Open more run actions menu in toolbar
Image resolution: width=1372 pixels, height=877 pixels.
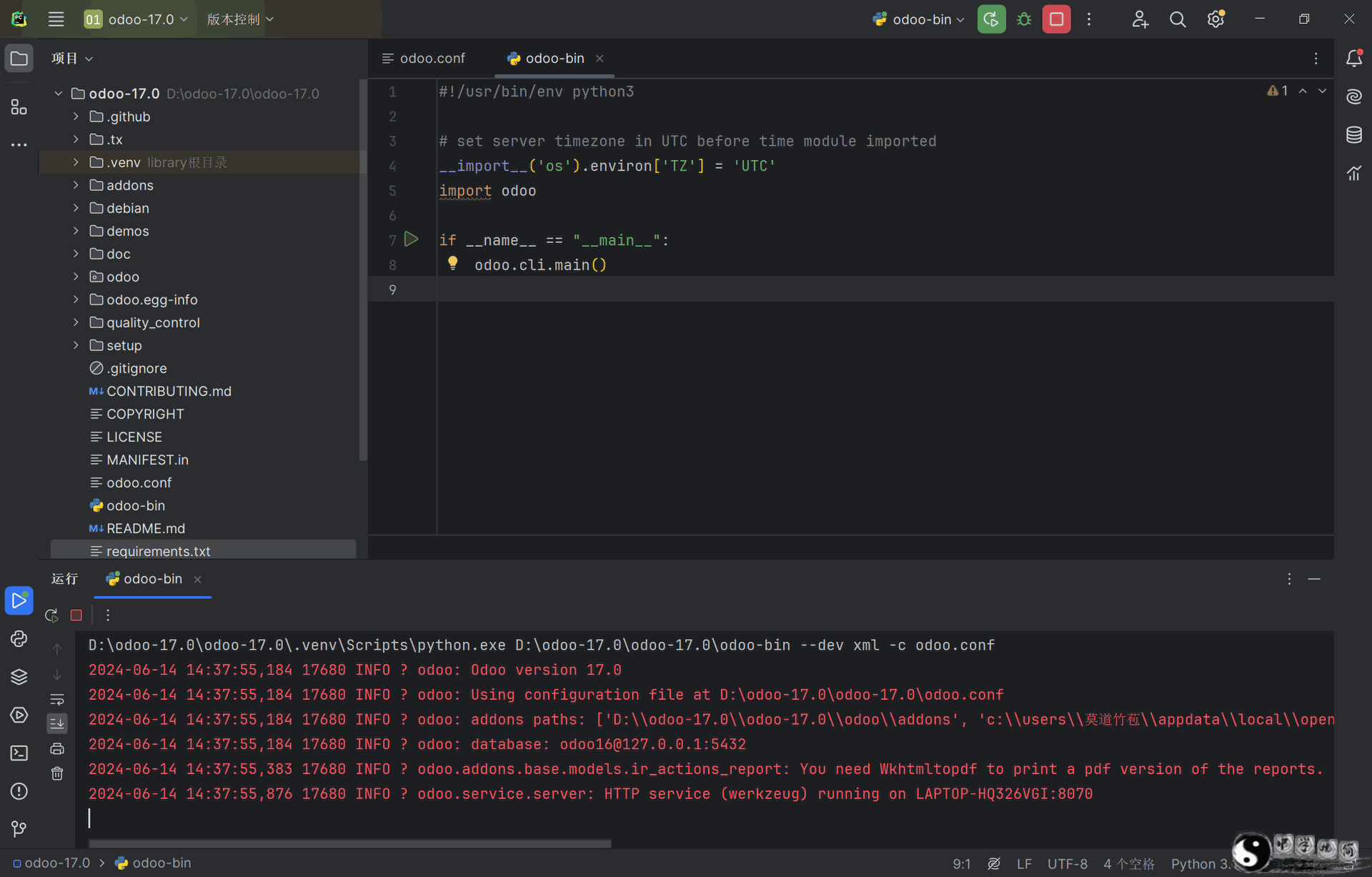pyautogui.click(x=1089, y=19)
